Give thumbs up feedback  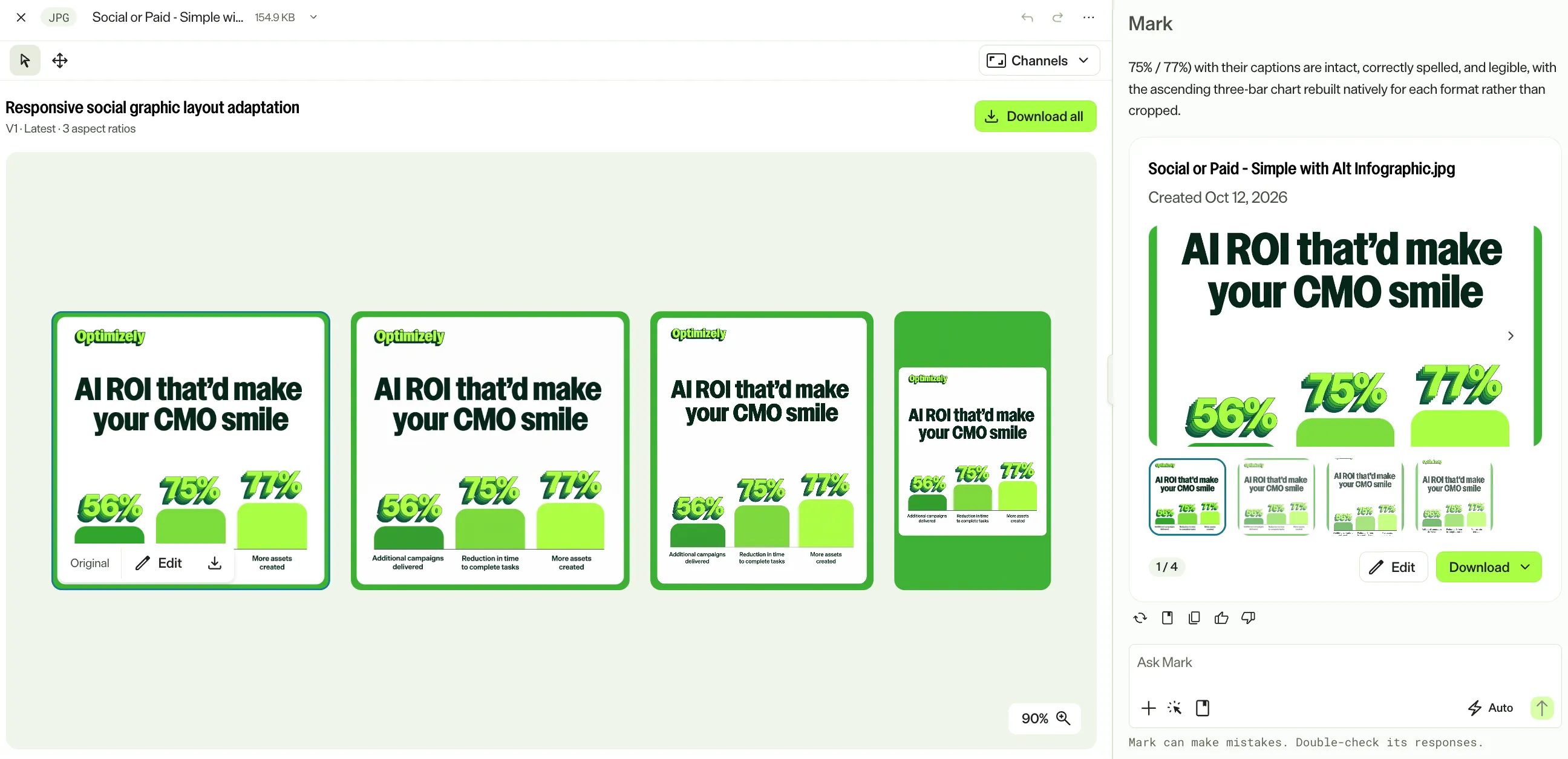pos(1221,618)
